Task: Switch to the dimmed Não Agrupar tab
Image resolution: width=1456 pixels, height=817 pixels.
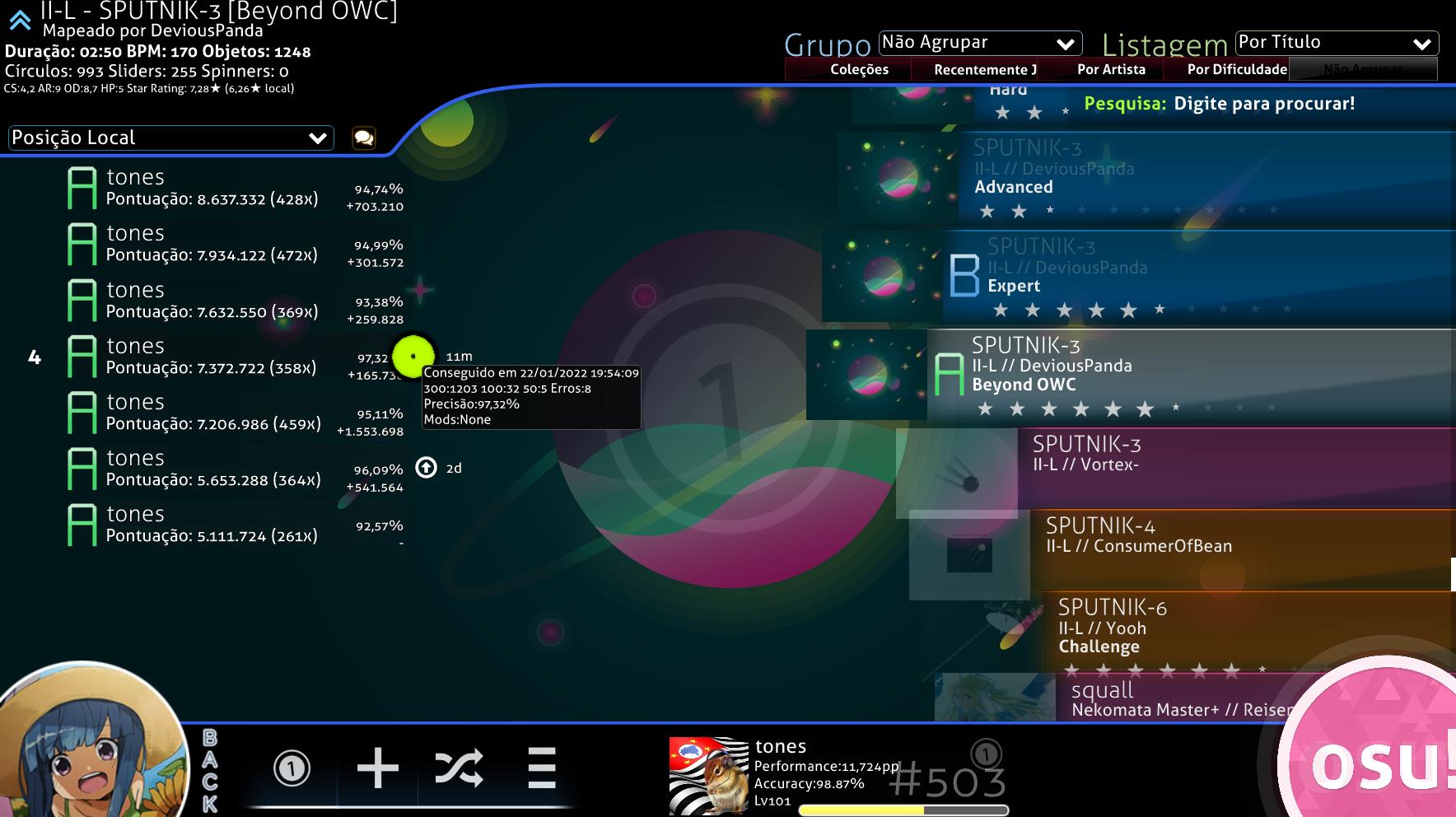Action: click(1363, 69)
